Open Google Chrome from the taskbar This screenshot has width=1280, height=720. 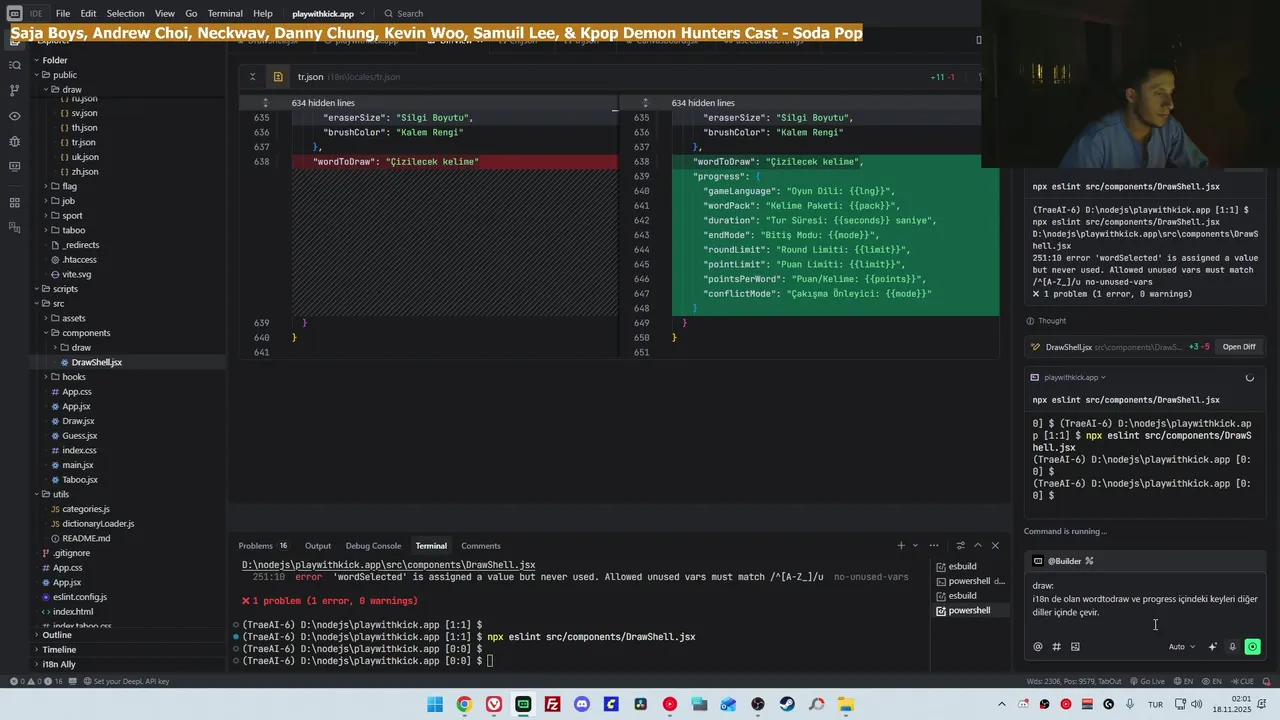coord(464,704)
